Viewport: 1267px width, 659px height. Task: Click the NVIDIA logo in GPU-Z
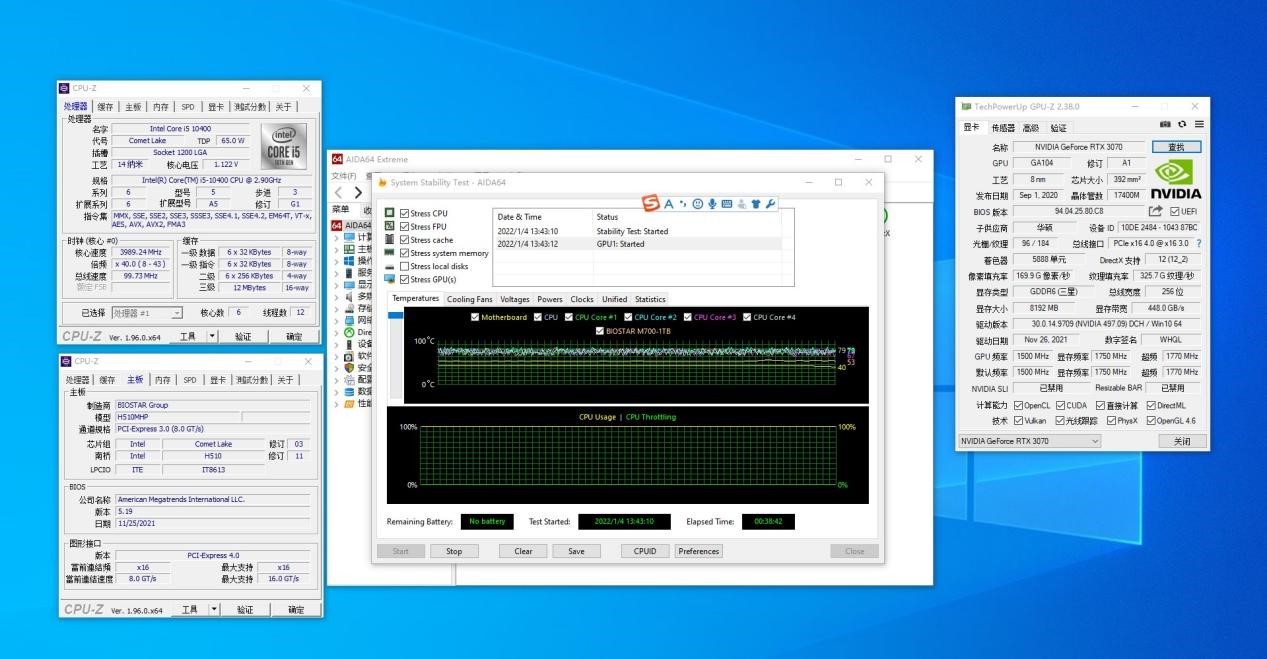(1176, 180)
